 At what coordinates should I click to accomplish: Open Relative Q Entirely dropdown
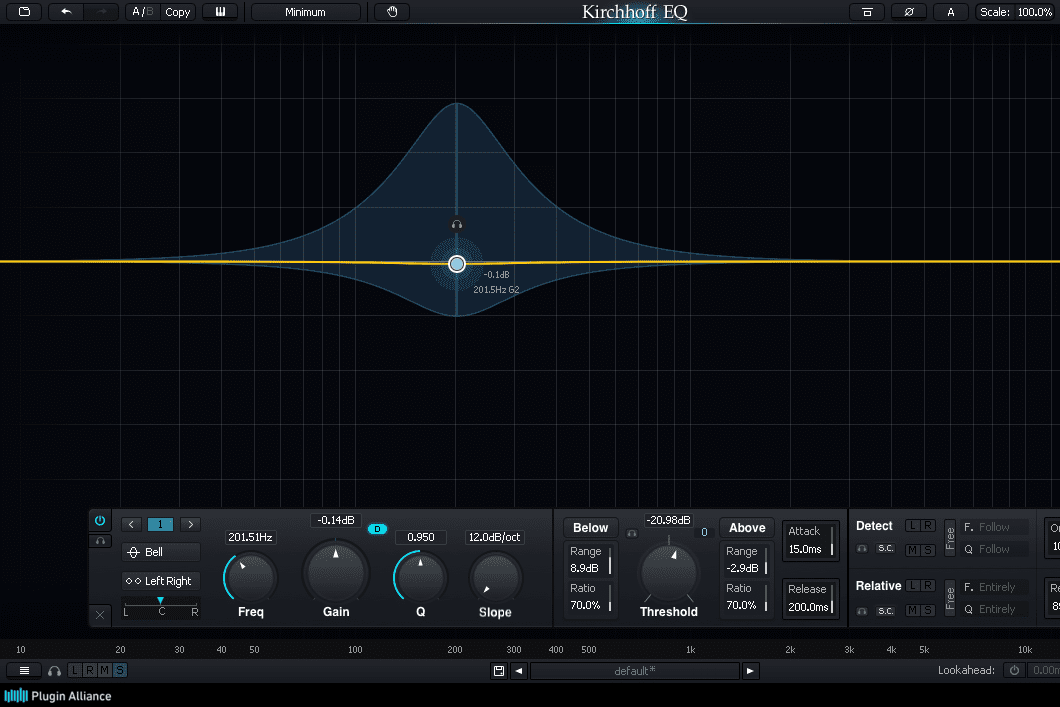[994, 610]
